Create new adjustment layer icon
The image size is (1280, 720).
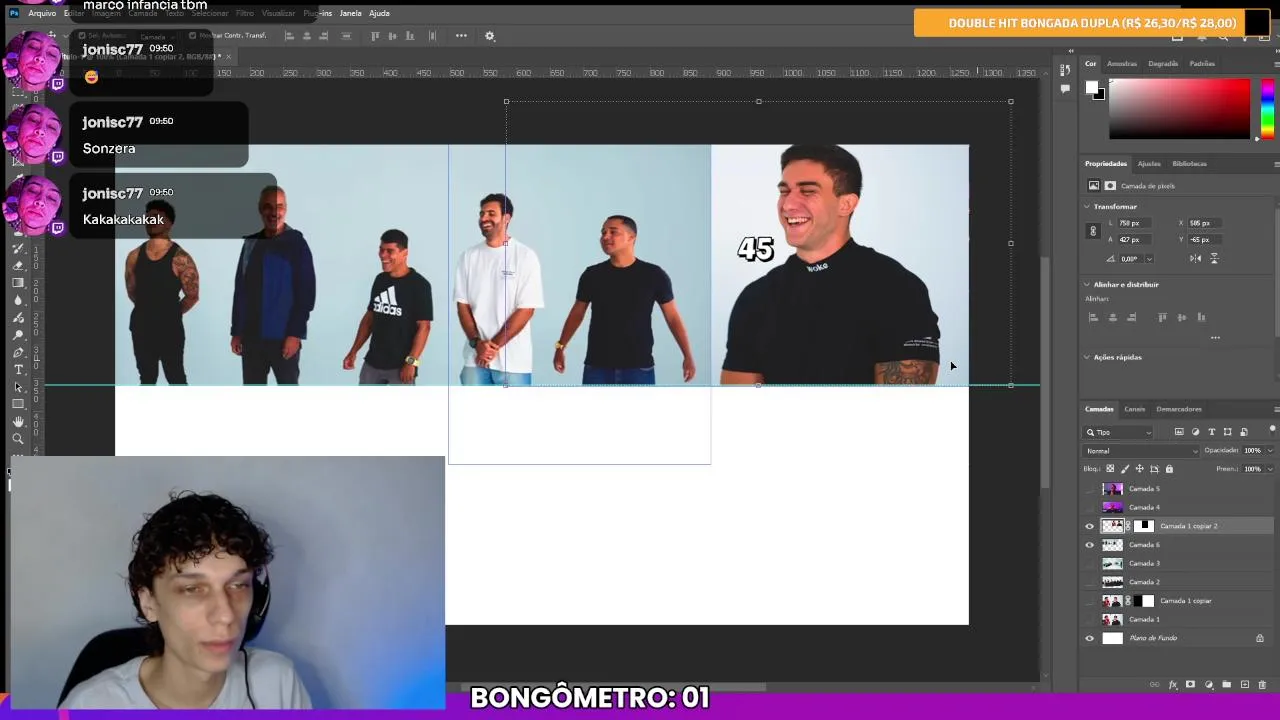[x=1209, y=685]
